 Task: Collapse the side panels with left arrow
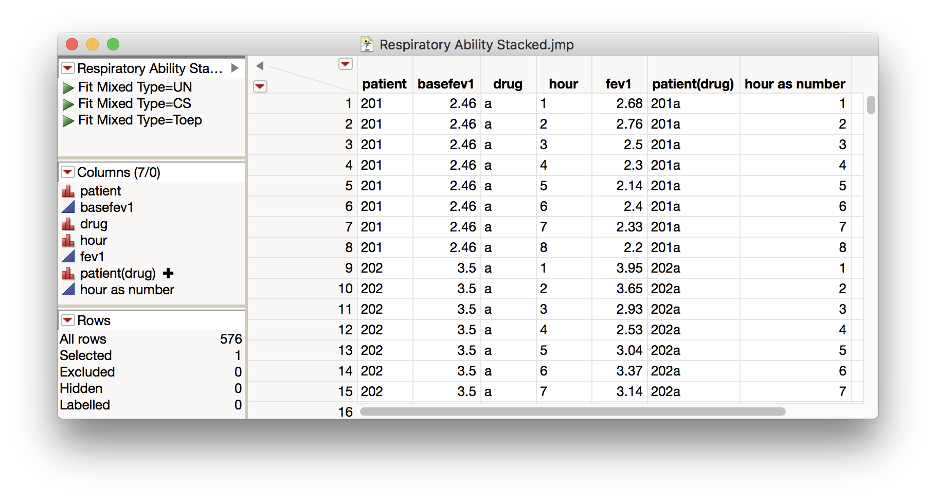tap(260, 66)
